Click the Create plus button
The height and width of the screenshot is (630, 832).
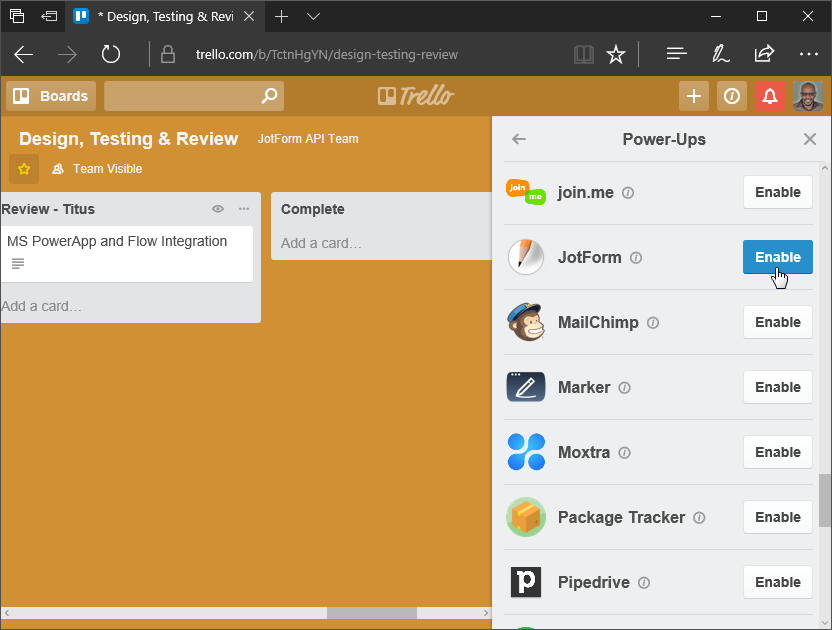click(x=694, y=96)
